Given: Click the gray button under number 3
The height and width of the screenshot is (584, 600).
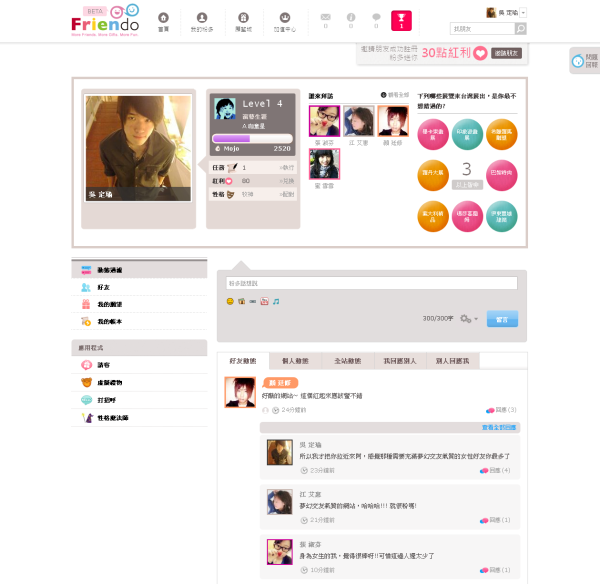Looking at the screenshot, I should [x=467, y=185].
